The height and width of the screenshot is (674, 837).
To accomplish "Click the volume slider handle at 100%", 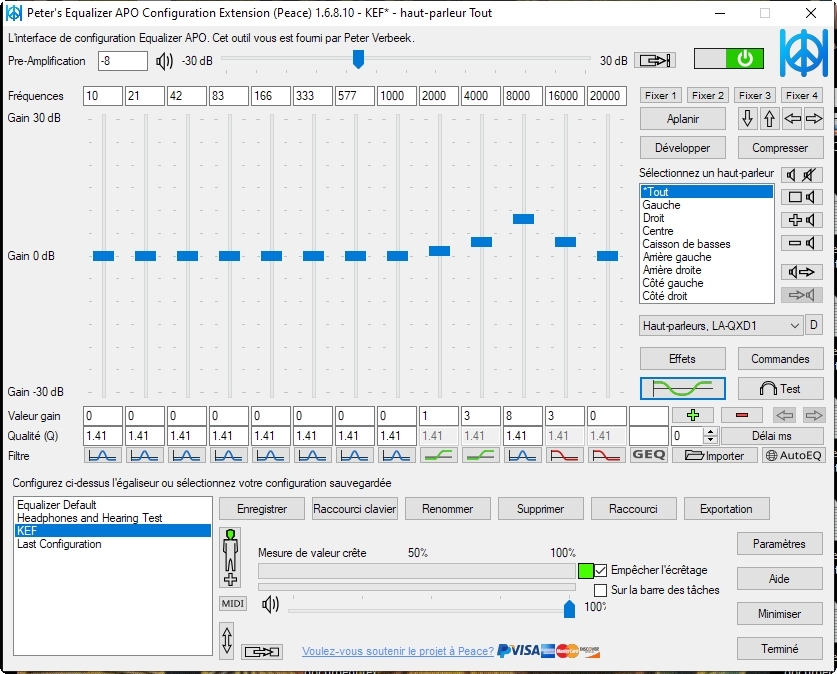I will point(570,609).
